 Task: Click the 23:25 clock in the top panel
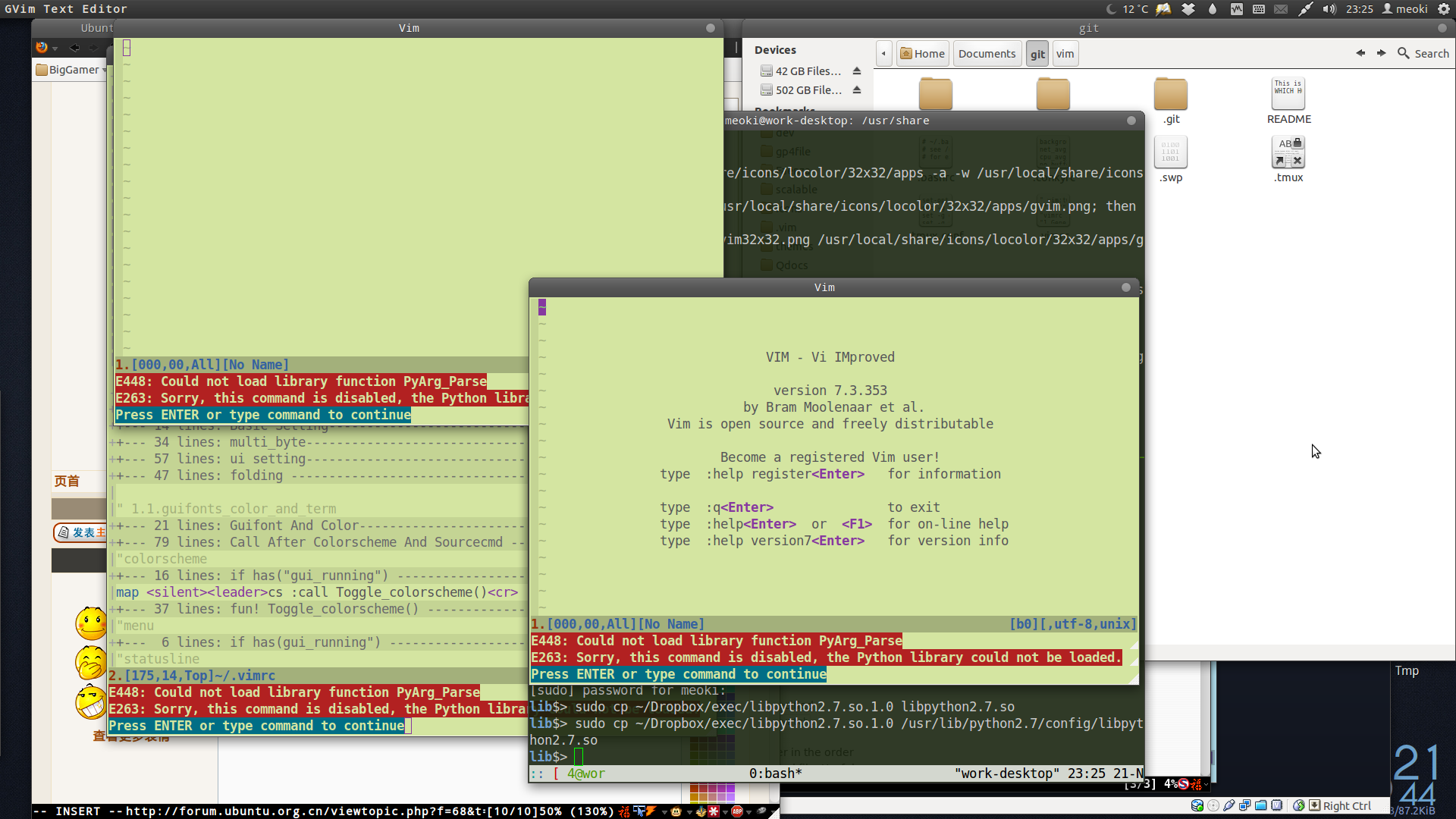1360,9
